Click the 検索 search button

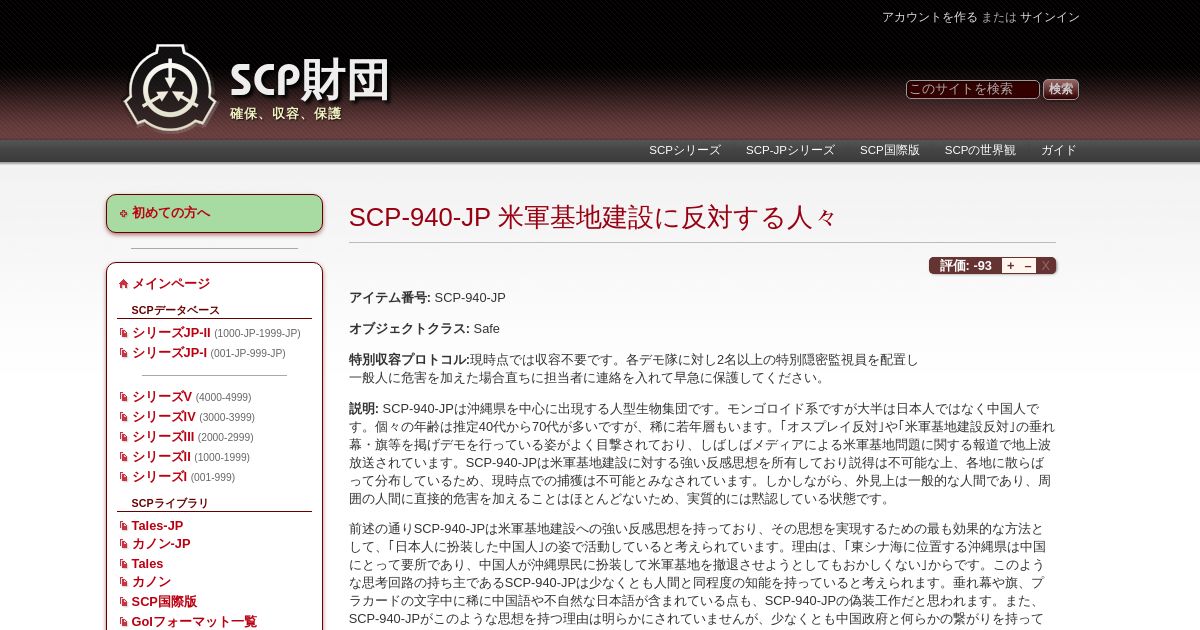[1061, 89]
